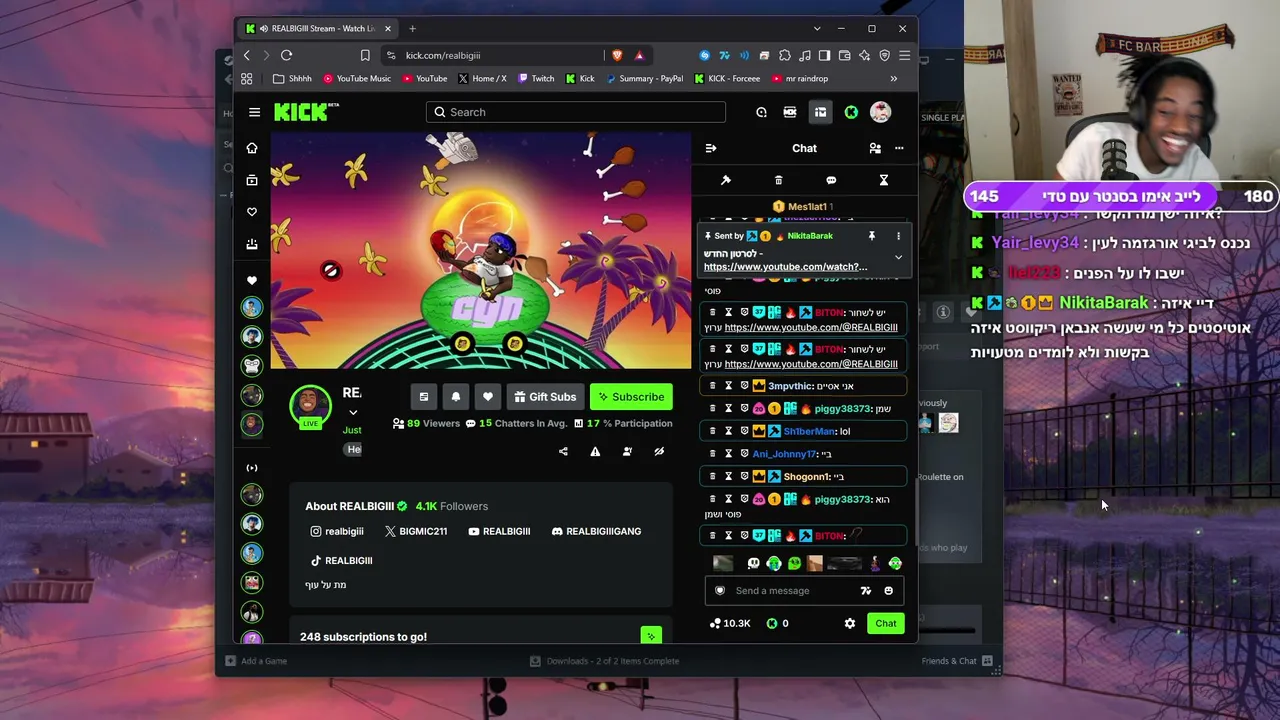Viewport: 1280px width, 720px height.
Task: Bookmark this page in the address bar
Action: 365,55
